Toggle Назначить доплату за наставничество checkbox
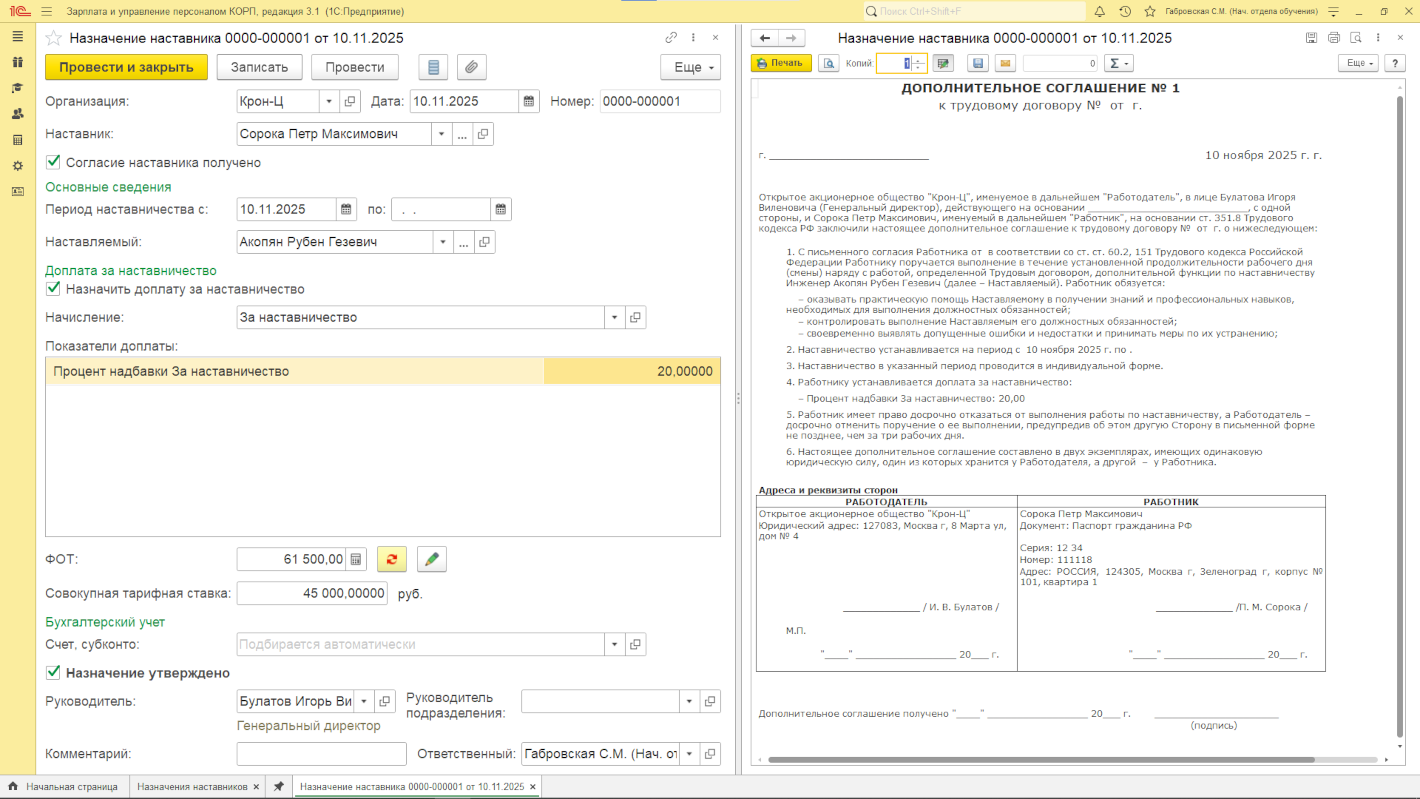Screen dimensions: 1420x799 (53, 289)
